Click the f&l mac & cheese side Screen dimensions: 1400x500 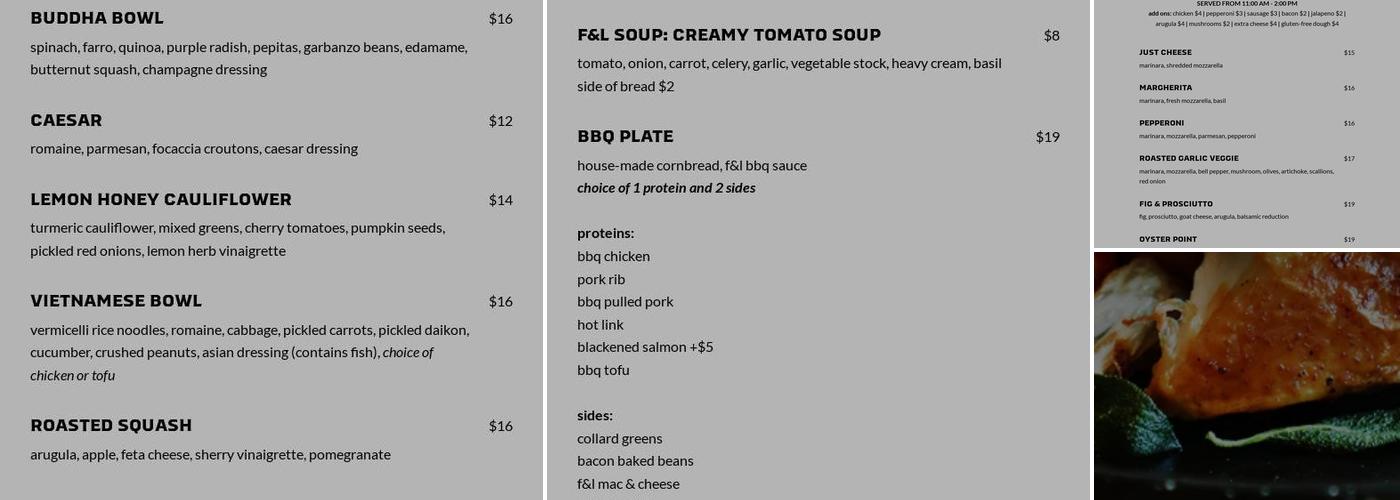click(x=628, y=484)
